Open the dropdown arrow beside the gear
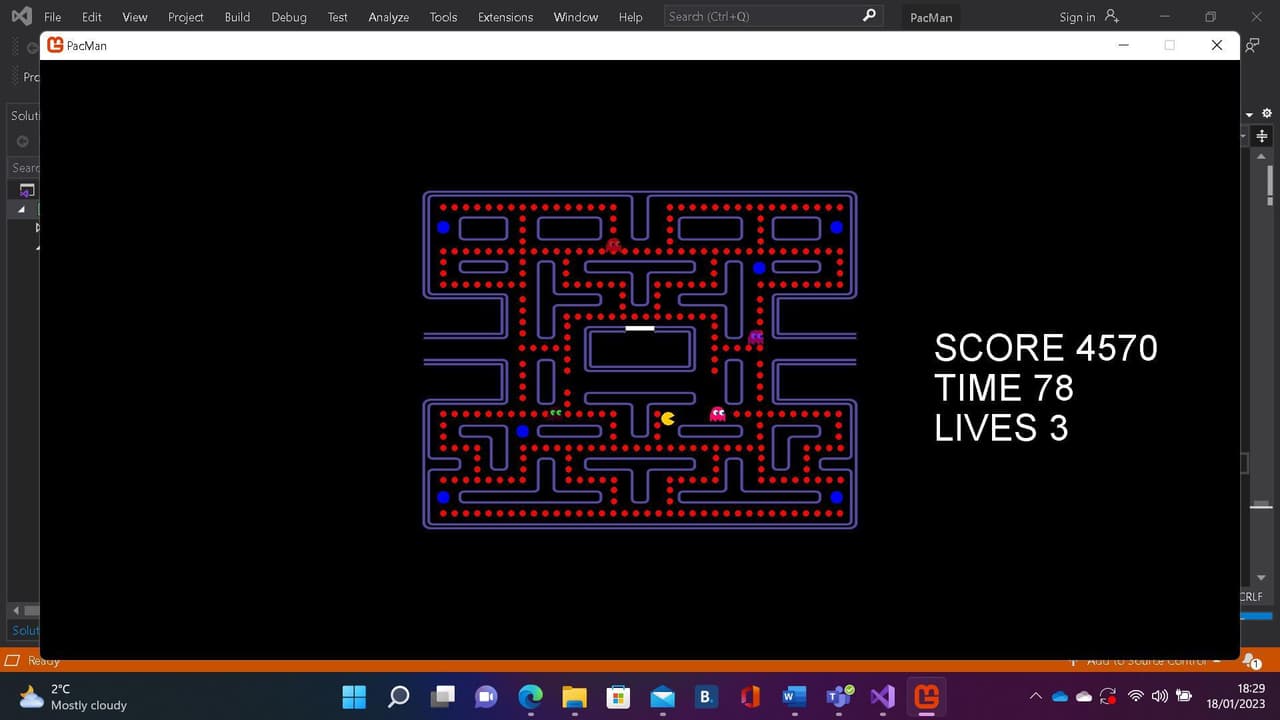This screenshot has height=720, width=1280. click(1250, 115)
